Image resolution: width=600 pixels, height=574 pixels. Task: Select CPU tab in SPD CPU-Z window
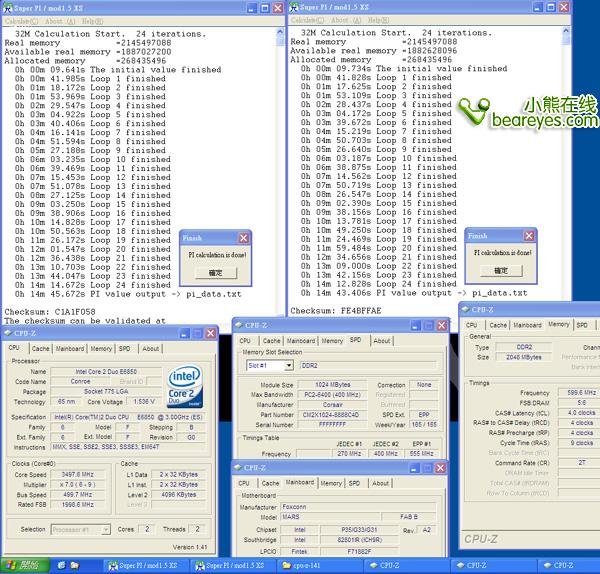coord(245,341)
